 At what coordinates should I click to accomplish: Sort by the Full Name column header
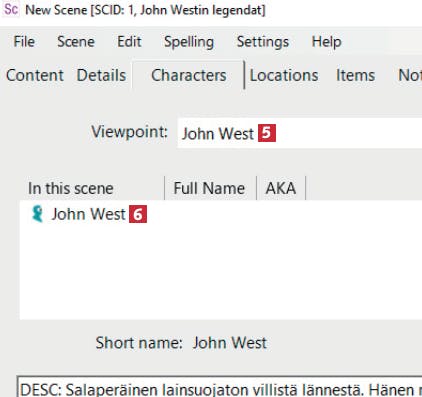point(209,188)
